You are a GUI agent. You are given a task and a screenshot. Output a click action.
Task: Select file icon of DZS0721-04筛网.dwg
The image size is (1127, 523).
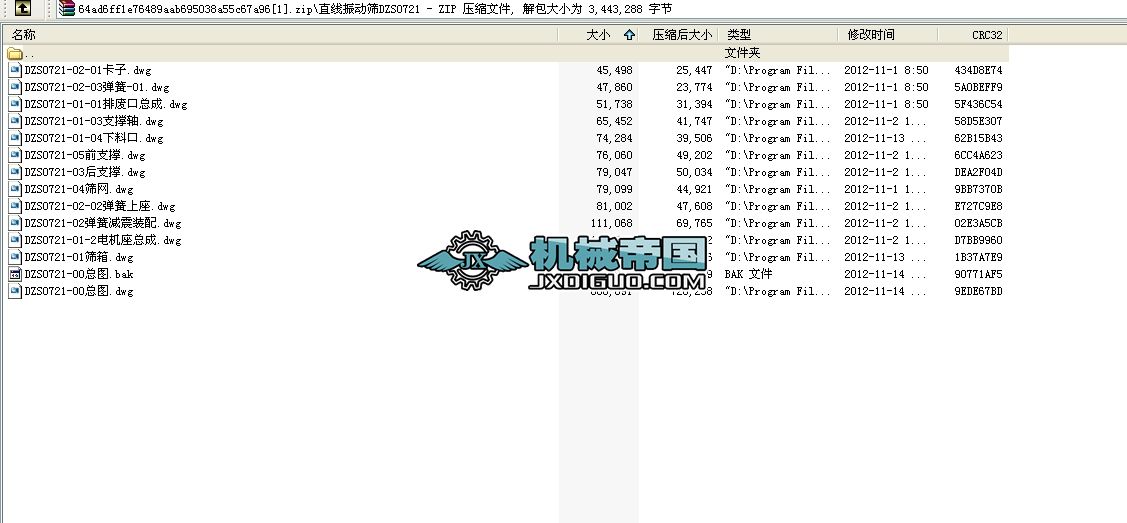(15, 189)
